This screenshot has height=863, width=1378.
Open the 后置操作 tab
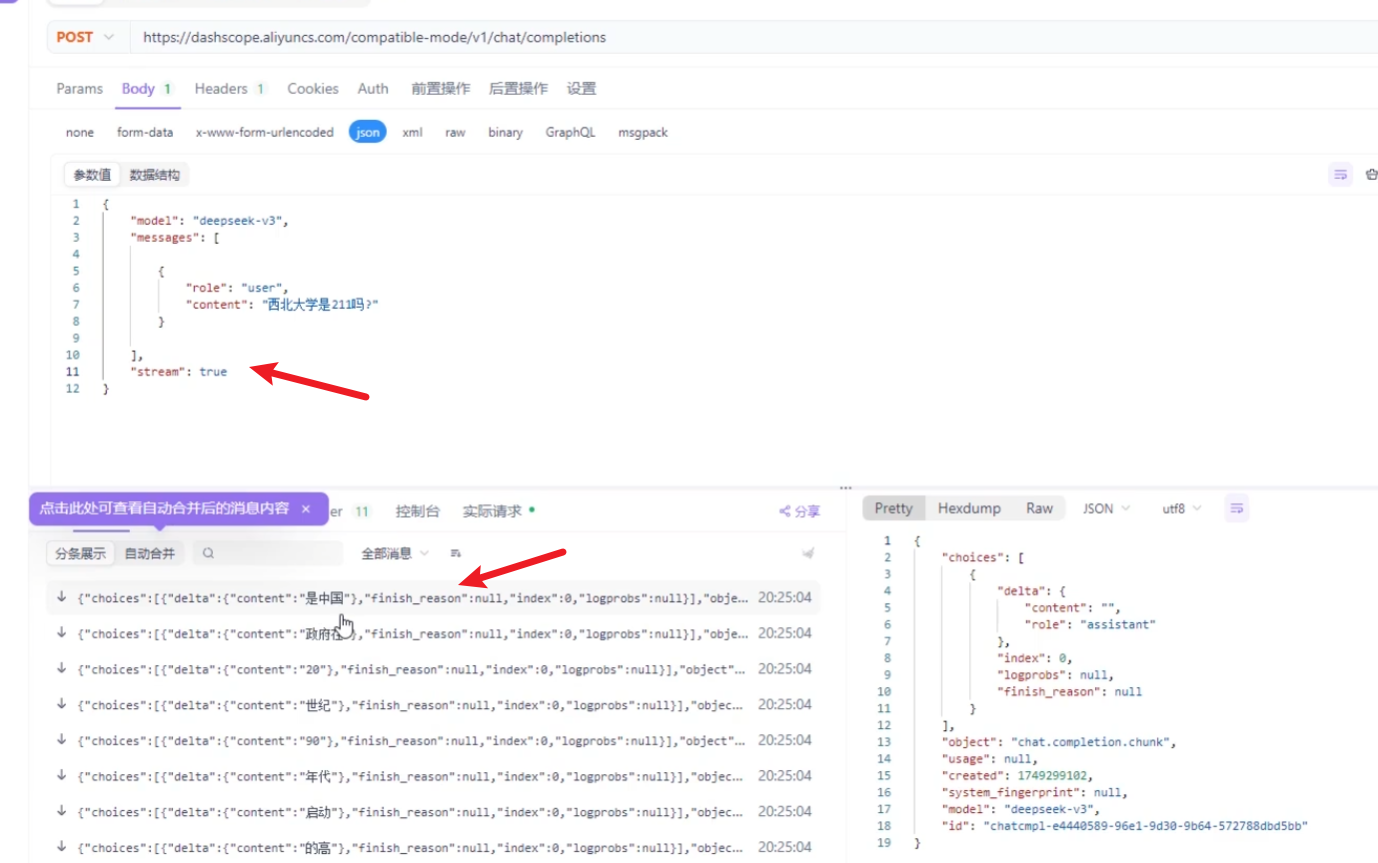tap(518, 89)
